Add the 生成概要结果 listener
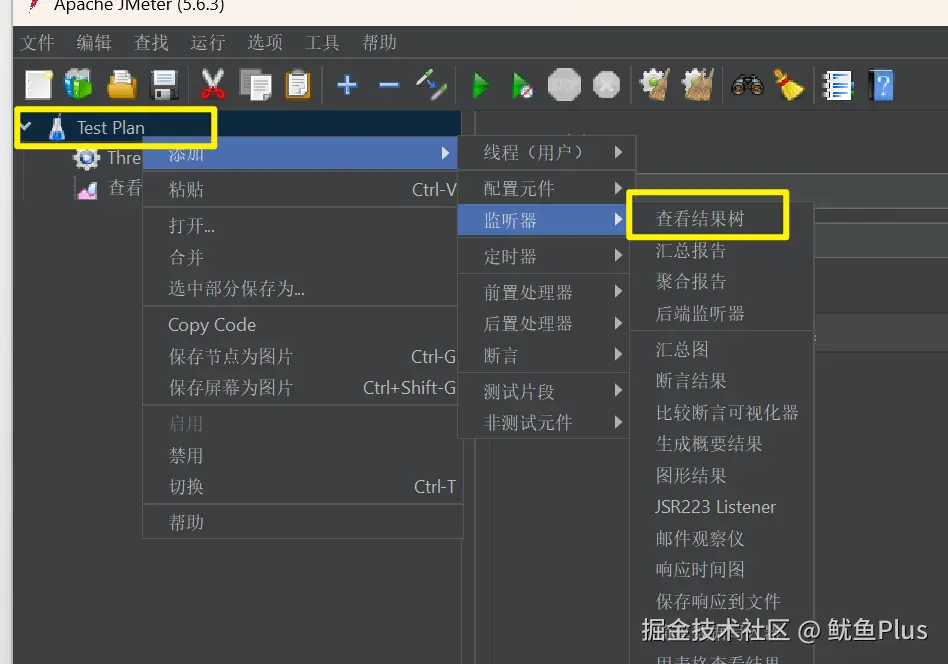The image size is (948, 664). click(x=722, y=444)
